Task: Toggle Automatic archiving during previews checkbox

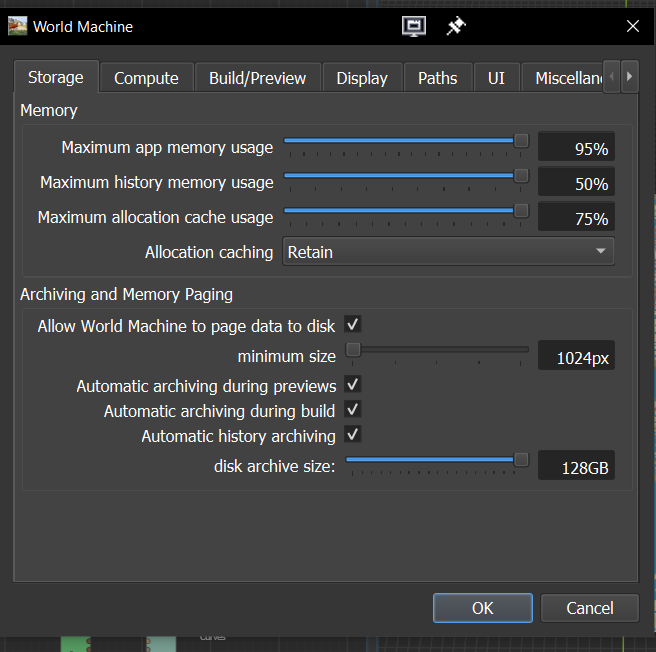Action: pyautogui.click(x=353, y=384)
